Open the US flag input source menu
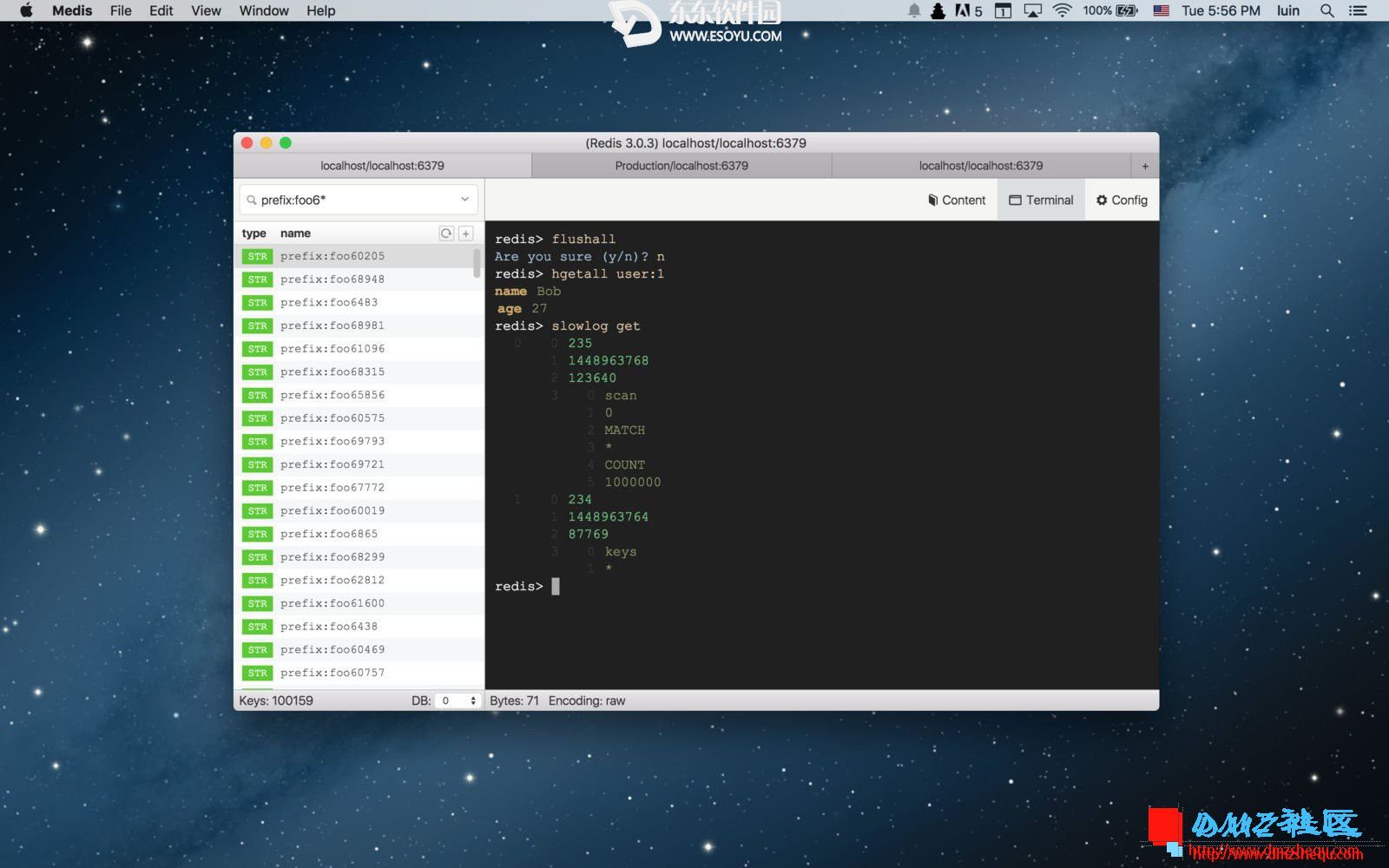The width and height of the screenshot is (1389, 868). click(1162, 10)
